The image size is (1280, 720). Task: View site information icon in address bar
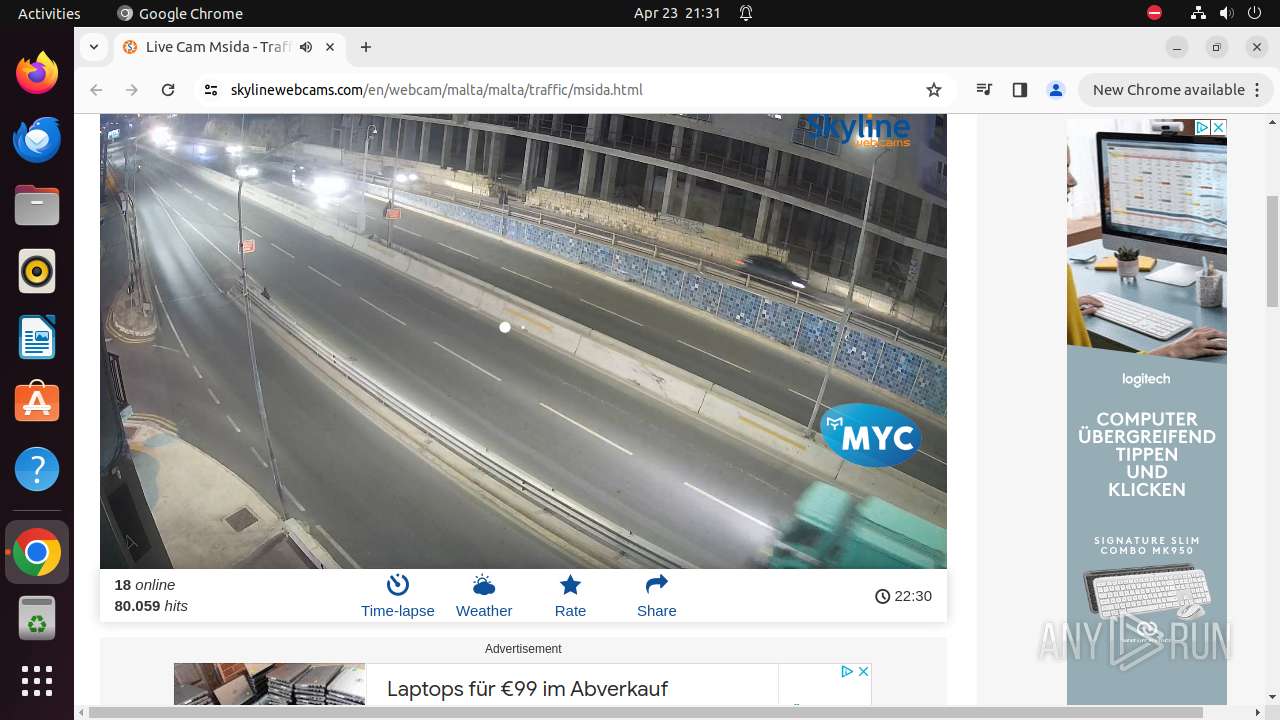pyautogui.click(x=210, y=90)
